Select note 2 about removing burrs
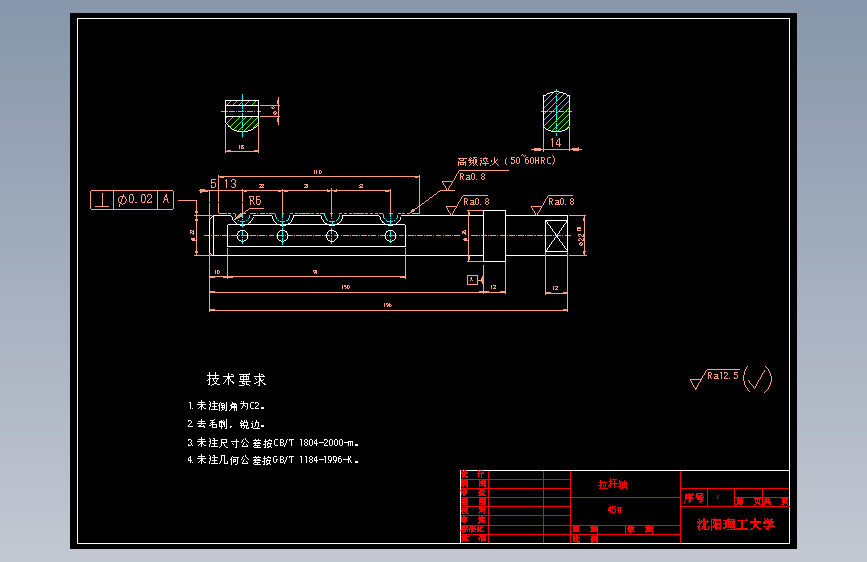 (x=226, y=424)
